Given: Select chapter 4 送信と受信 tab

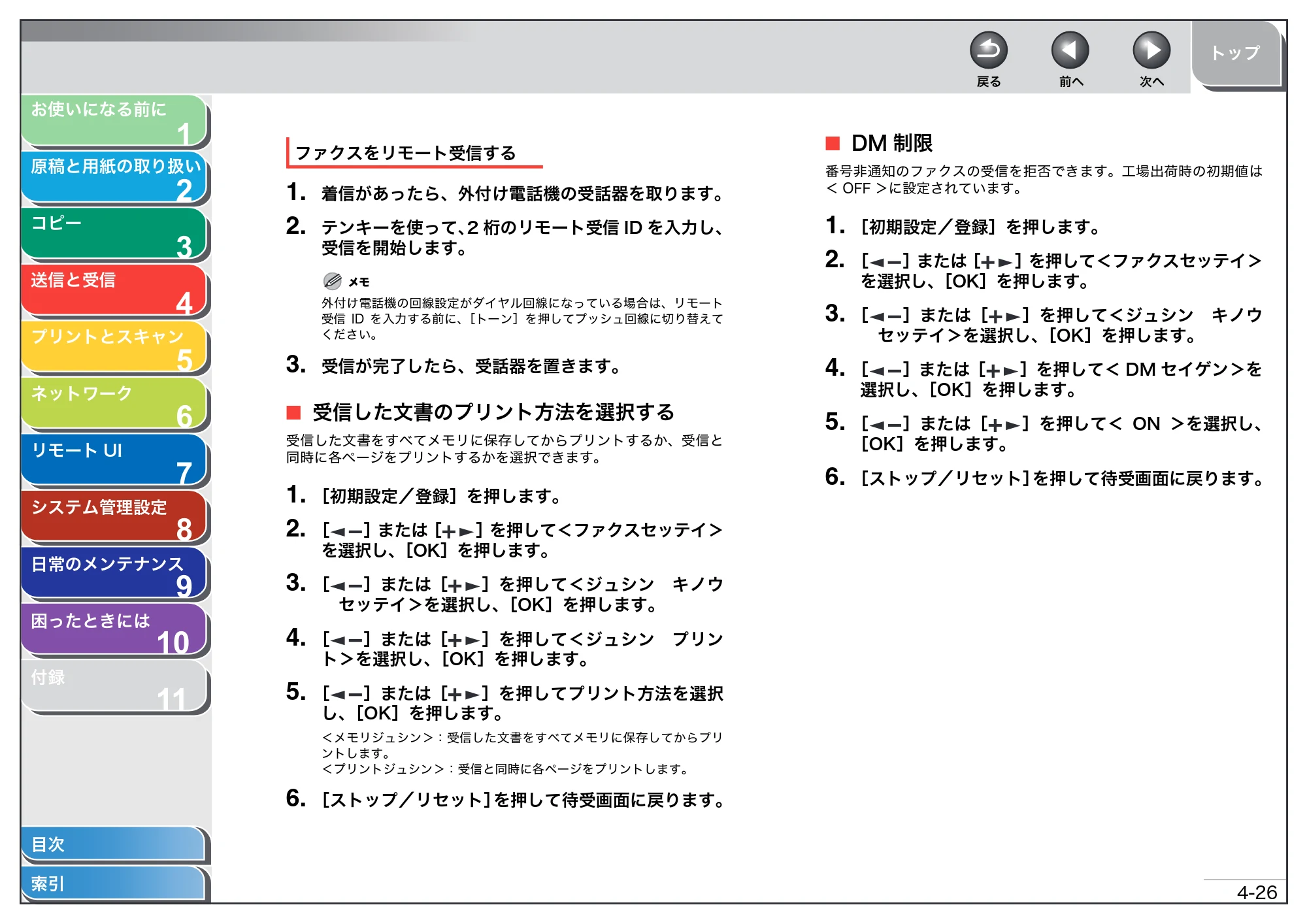Looking at the screenshot, I should click(x=114, y=291).
